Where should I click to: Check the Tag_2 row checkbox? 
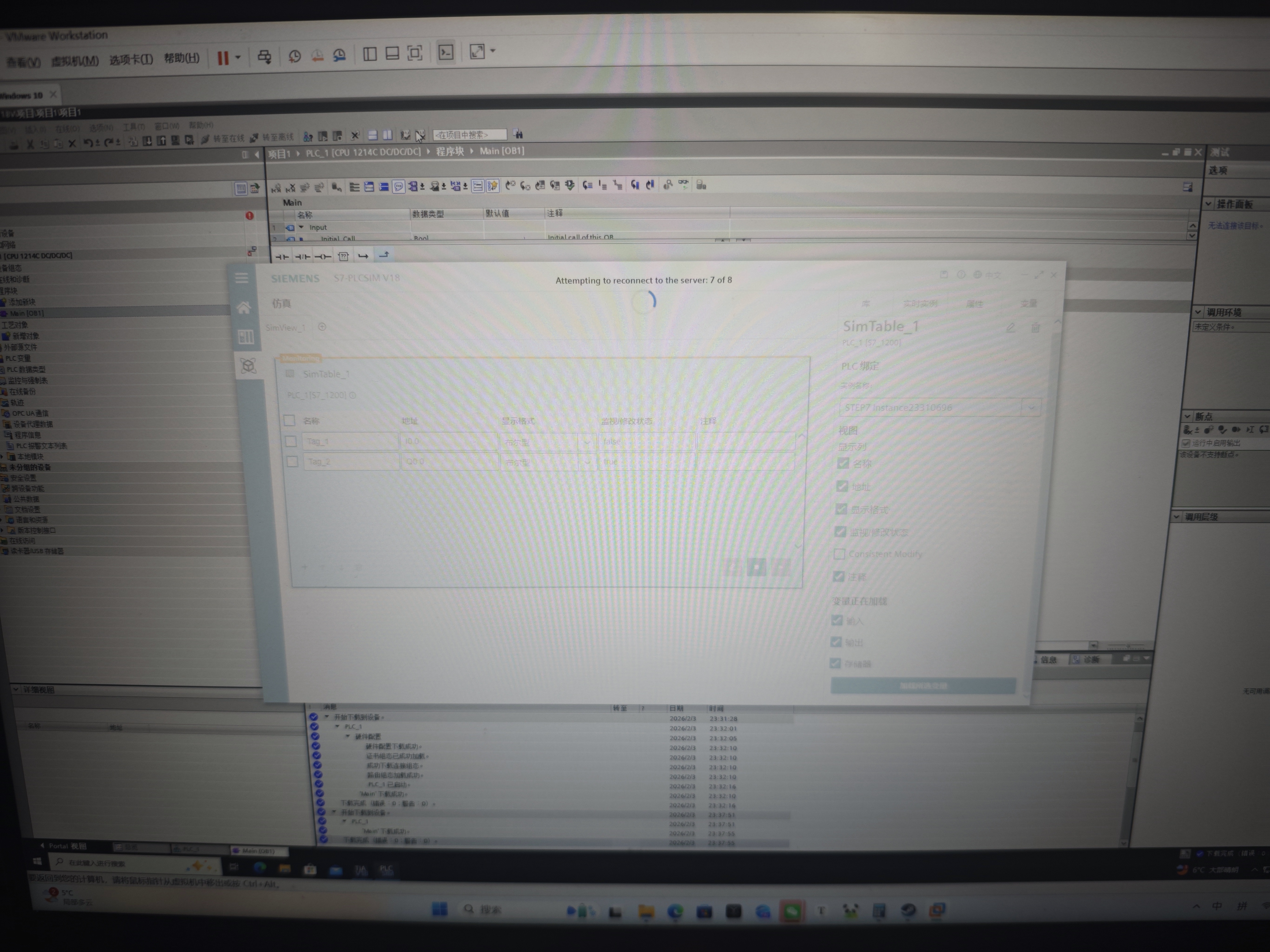[292, 461]
